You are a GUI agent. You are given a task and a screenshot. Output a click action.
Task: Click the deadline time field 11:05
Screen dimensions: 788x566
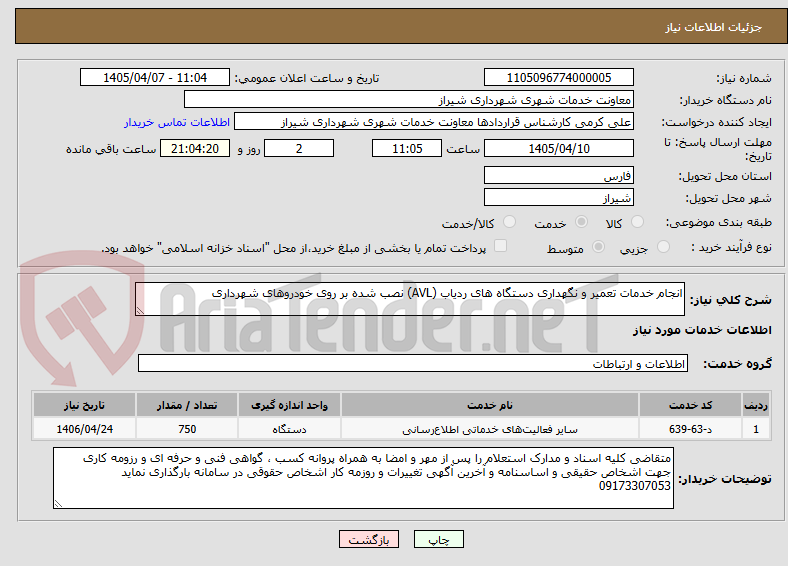407,148
